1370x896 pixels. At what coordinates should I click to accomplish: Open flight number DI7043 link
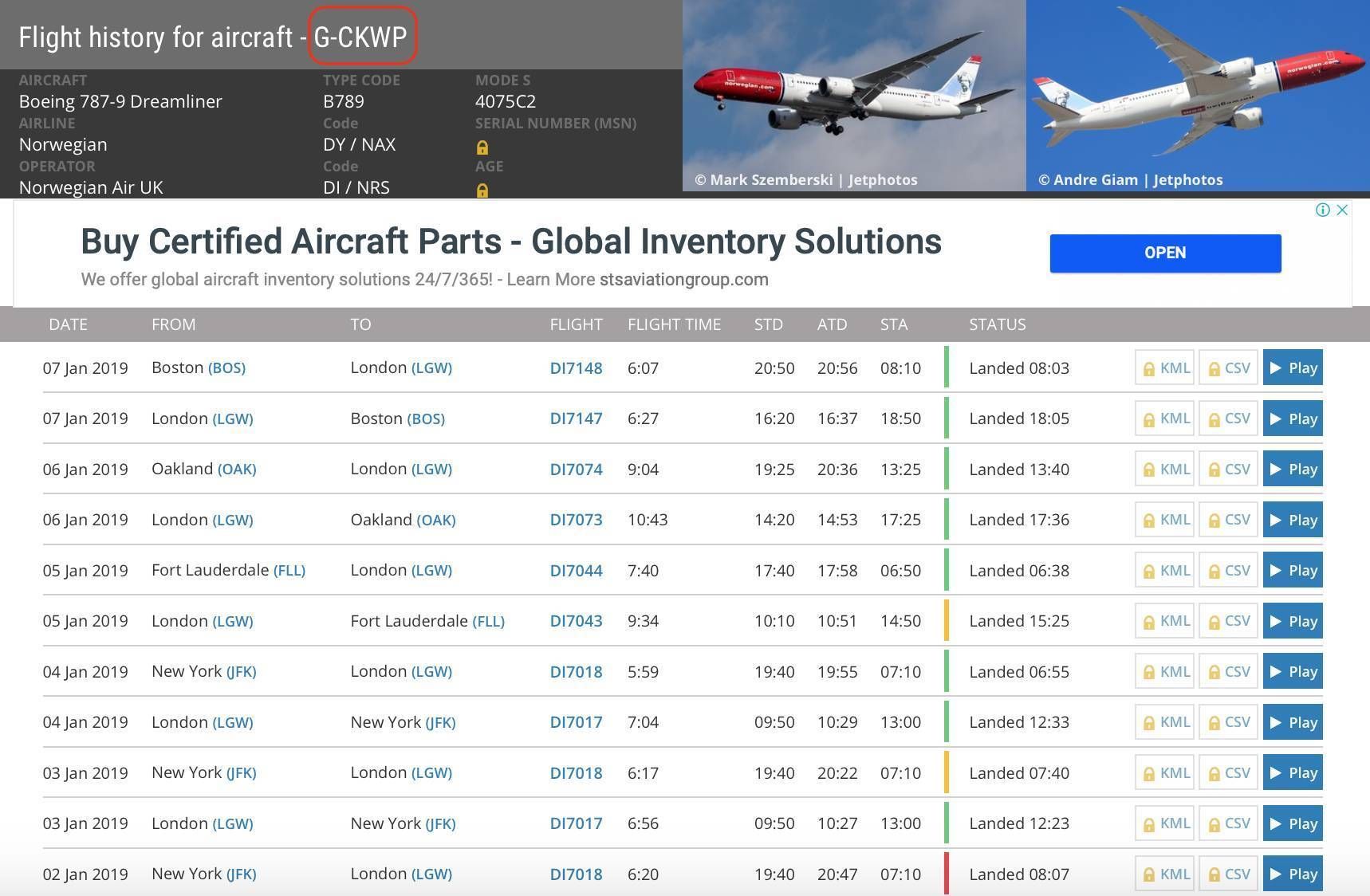click(576, 621)
